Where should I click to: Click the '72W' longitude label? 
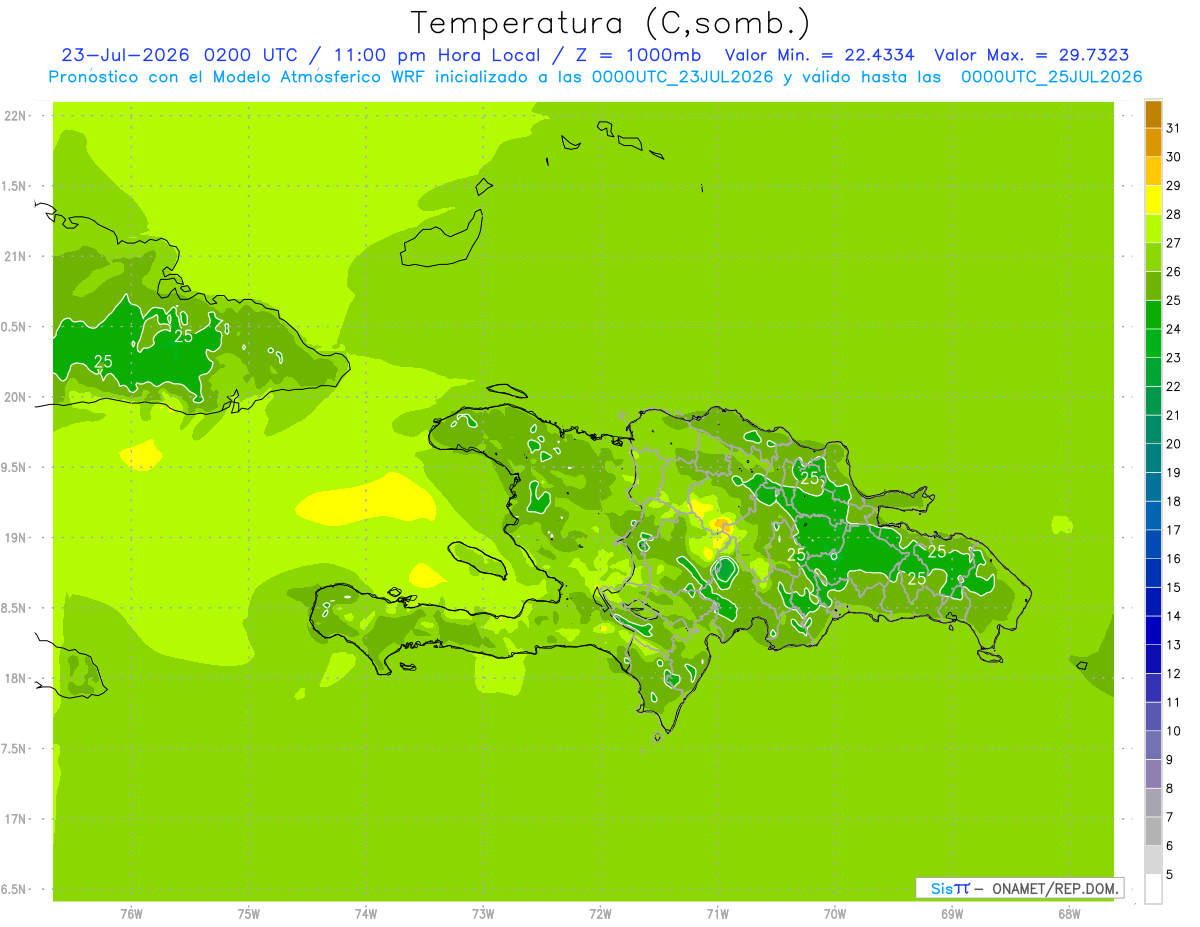click(x=600, y=914)
